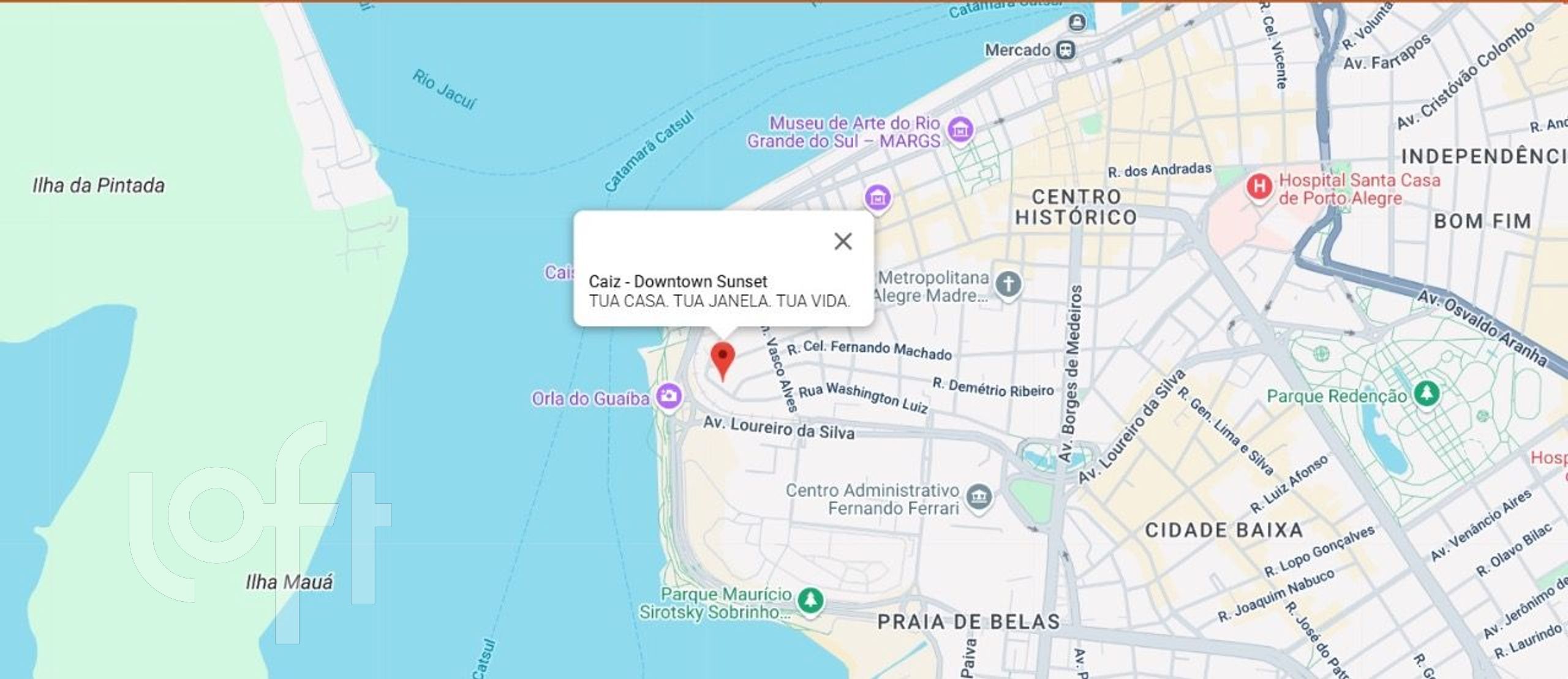This screenshot has height=679, width=1568.
Task: Select the Mercado train station icon
Action: (1066, 50)
